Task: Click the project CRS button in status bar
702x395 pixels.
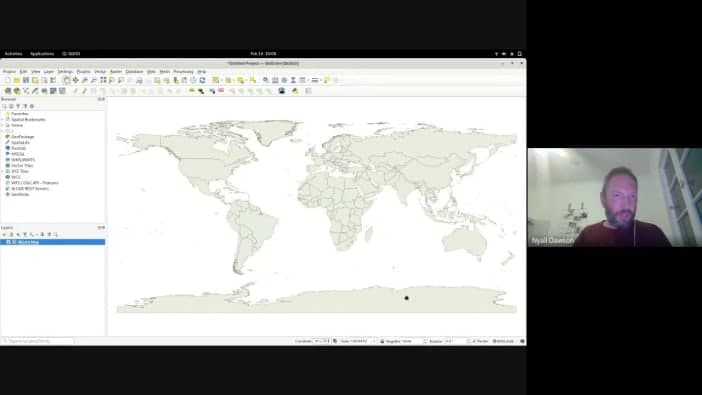Action: pyautogui.click(x=503, y=341)
